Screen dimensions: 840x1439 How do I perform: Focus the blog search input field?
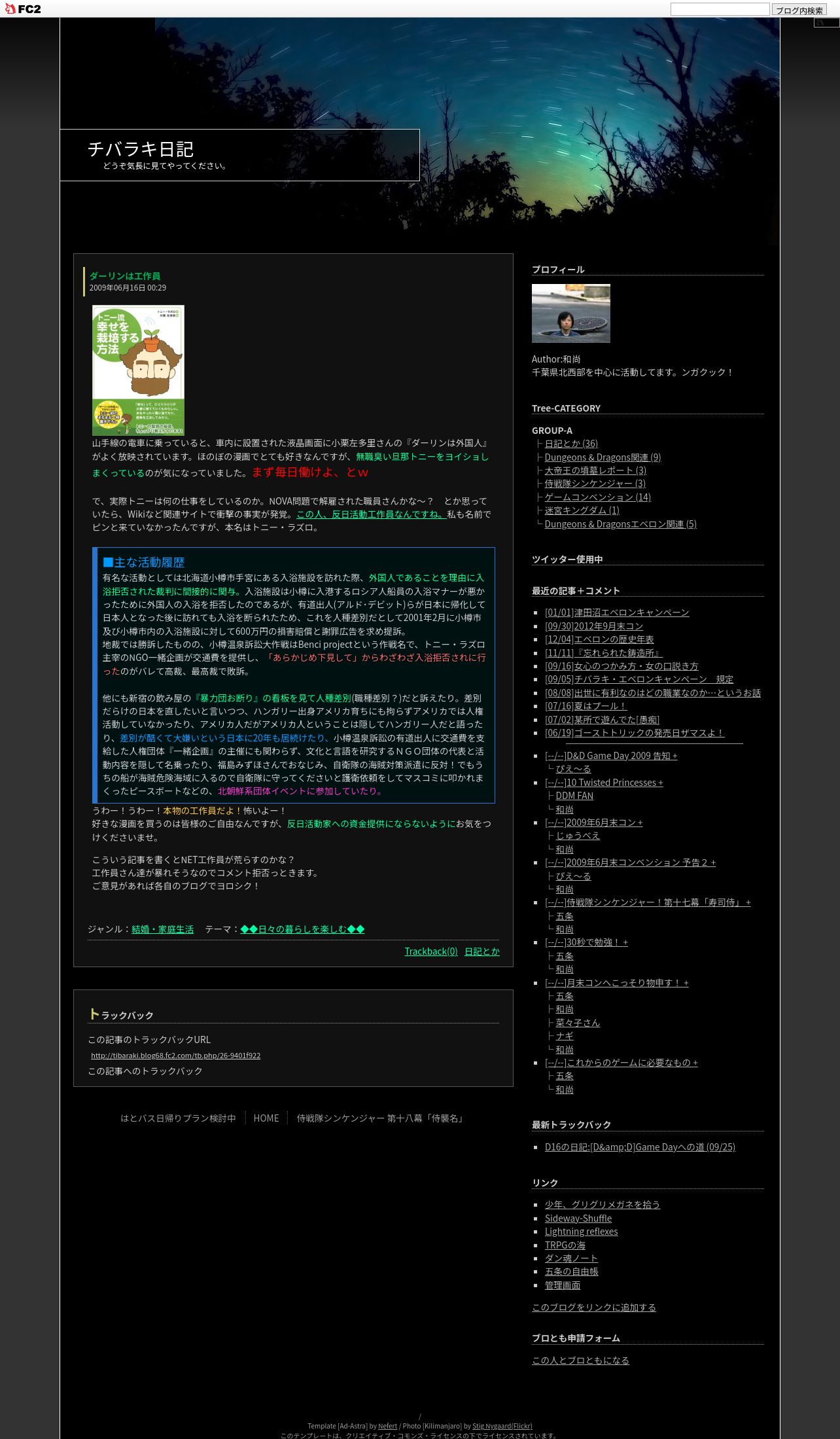tap(720, 9)
